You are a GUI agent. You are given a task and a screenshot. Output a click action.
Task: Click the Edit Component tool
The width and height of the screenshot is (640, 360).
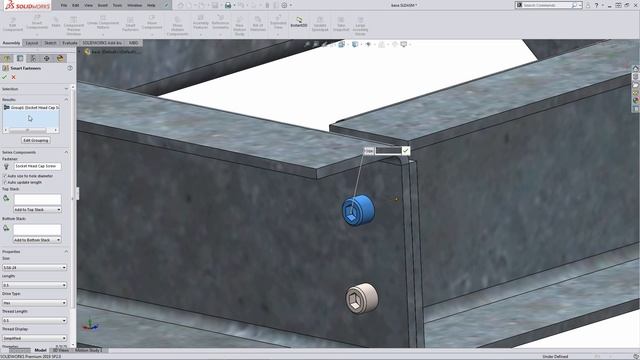[x=13, y=24]
